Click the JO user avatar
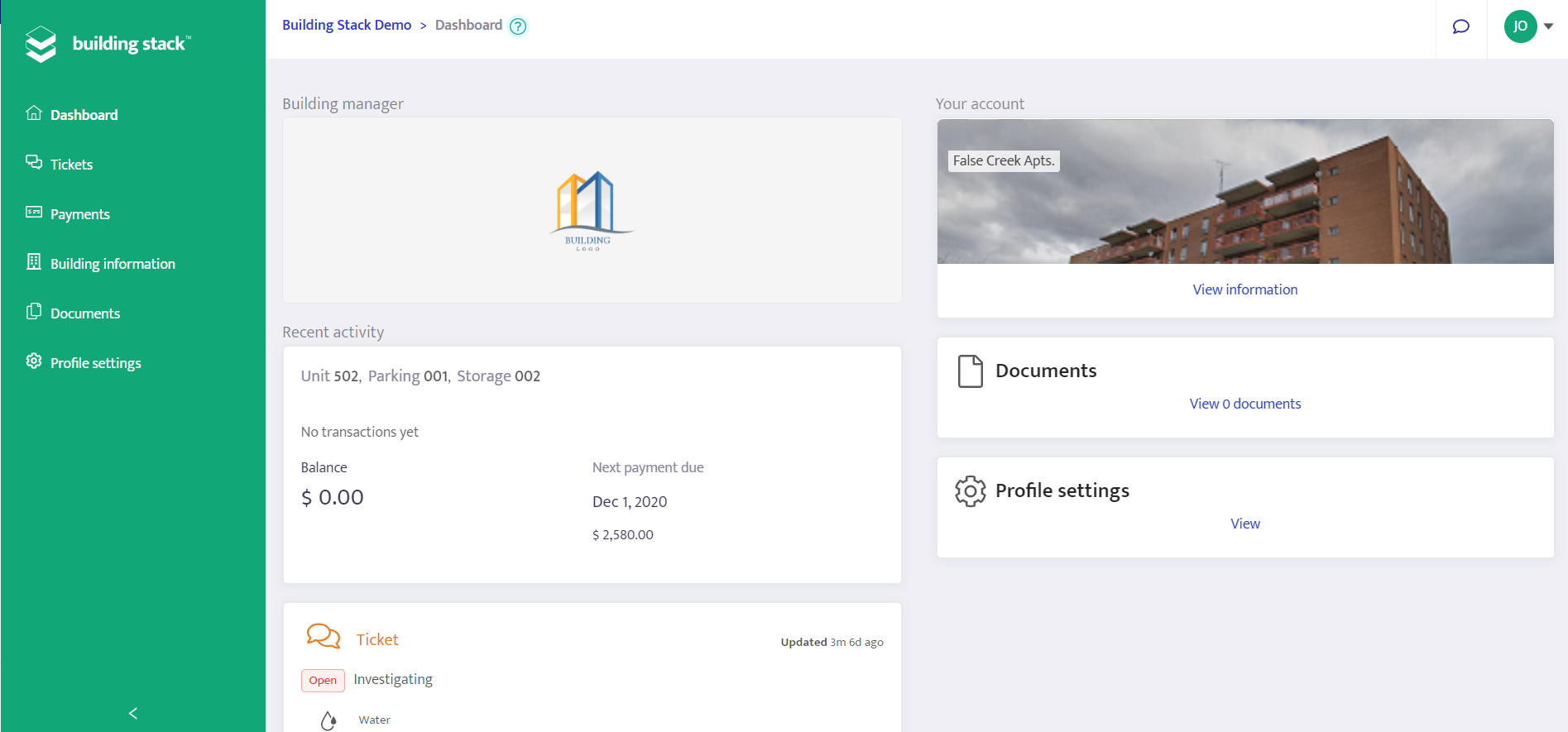The width and height of the screenshot is (1568, 732). point(1520,26)
